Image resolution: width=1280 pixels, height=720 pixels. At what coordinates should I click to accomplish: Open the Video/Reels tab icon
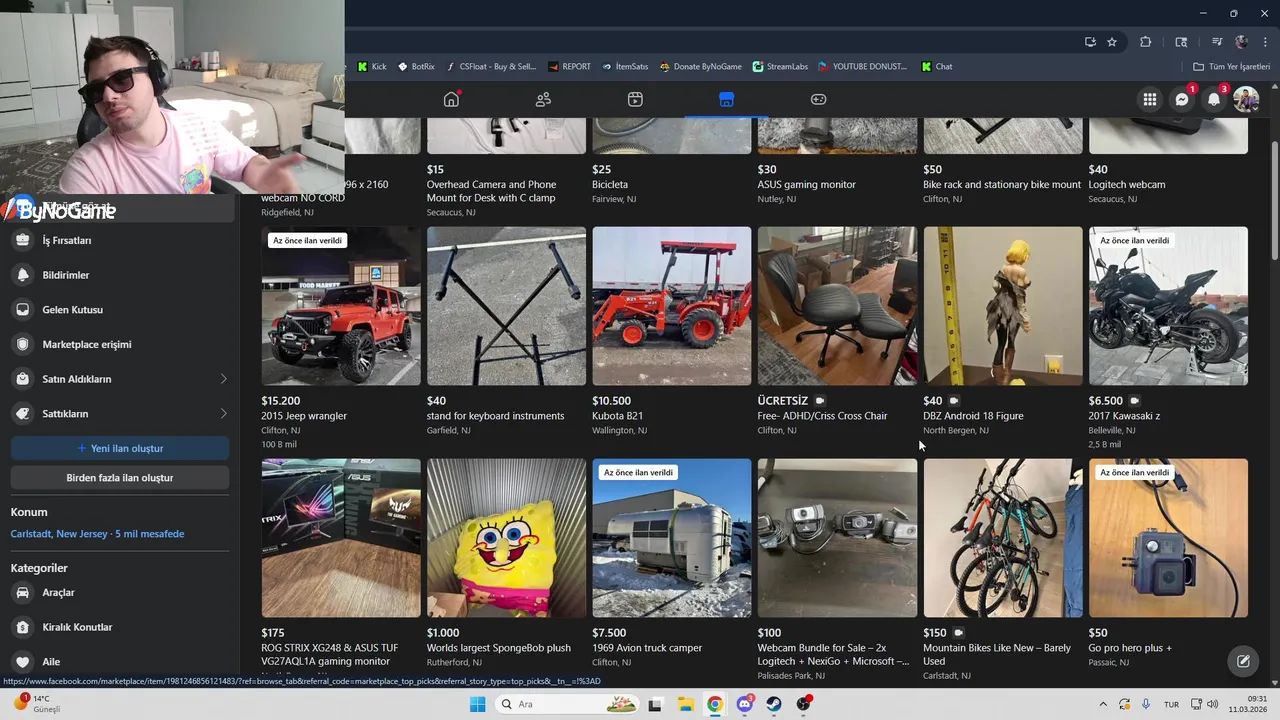(635, 99)
